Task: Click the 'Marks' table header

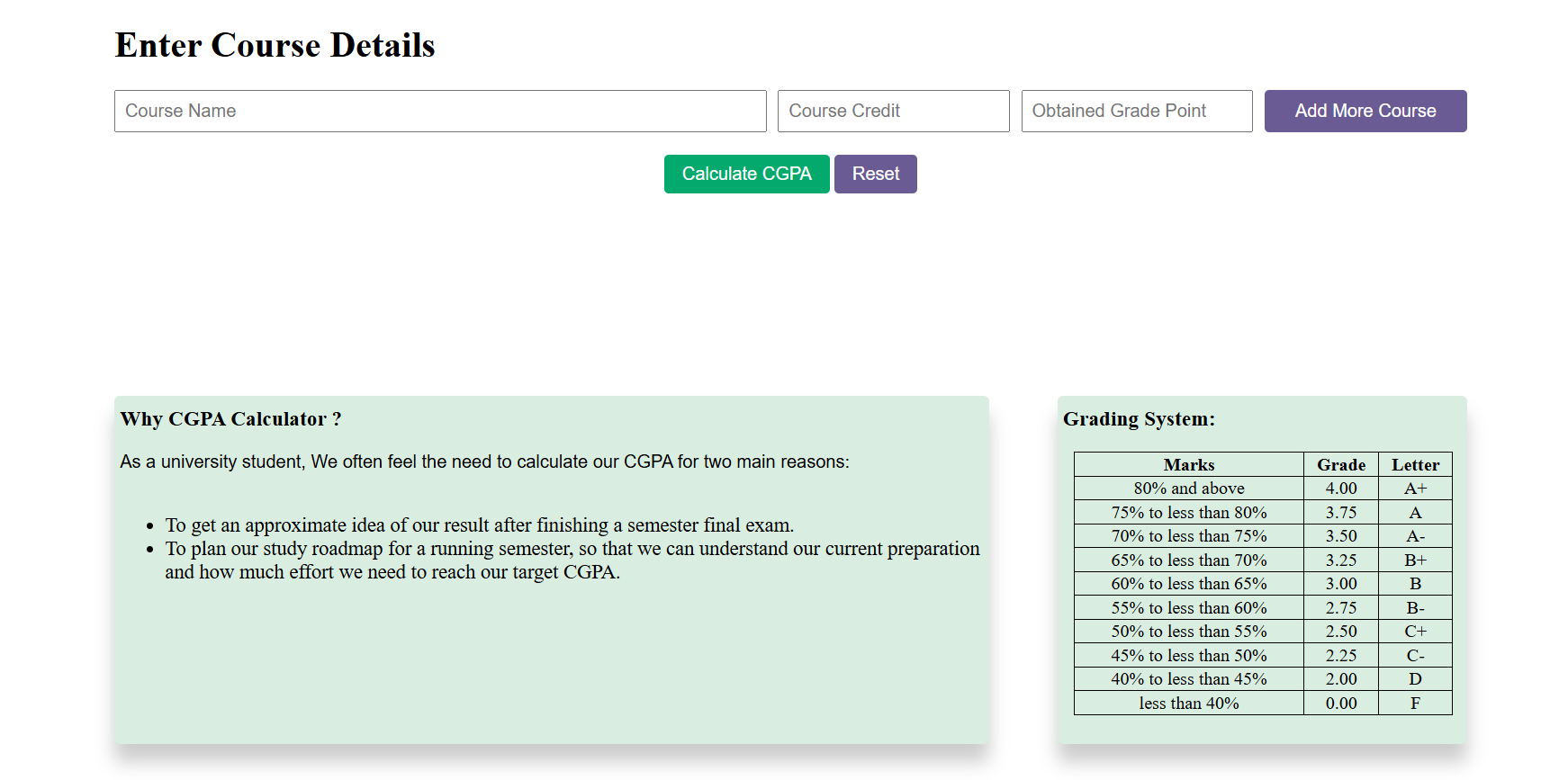Action: (x=1189, y=464)
